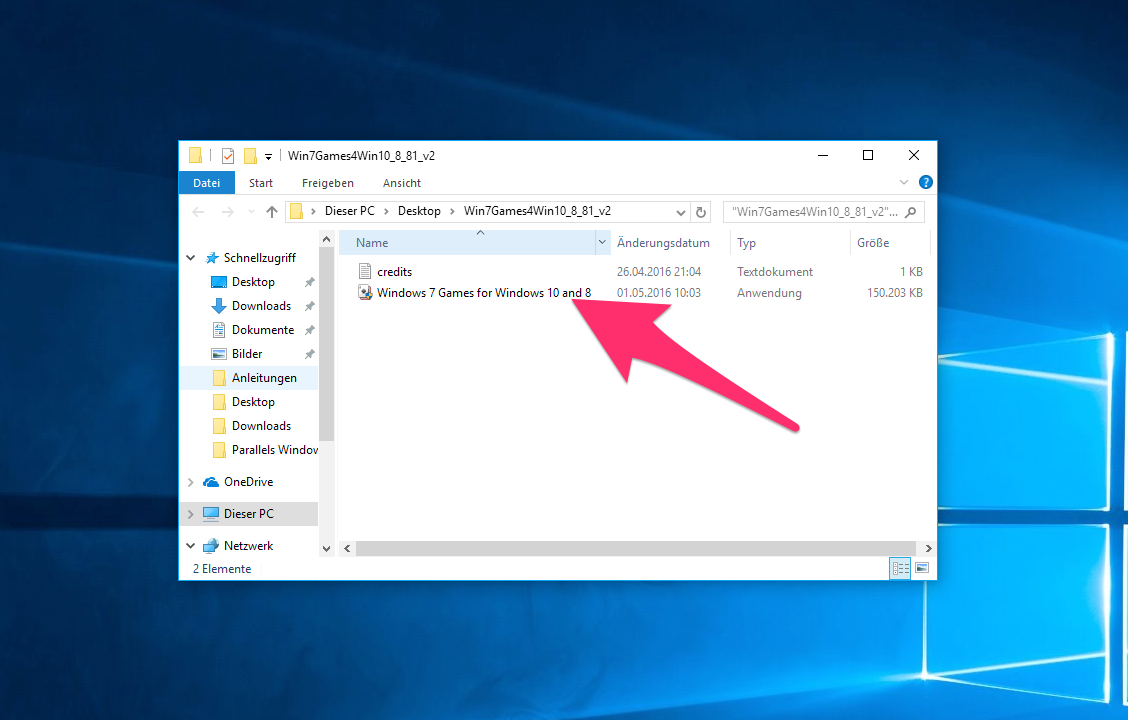Click Desktop in the address breadcrumb
Screen dimensions: 1128x720
(x=419, y=211)
